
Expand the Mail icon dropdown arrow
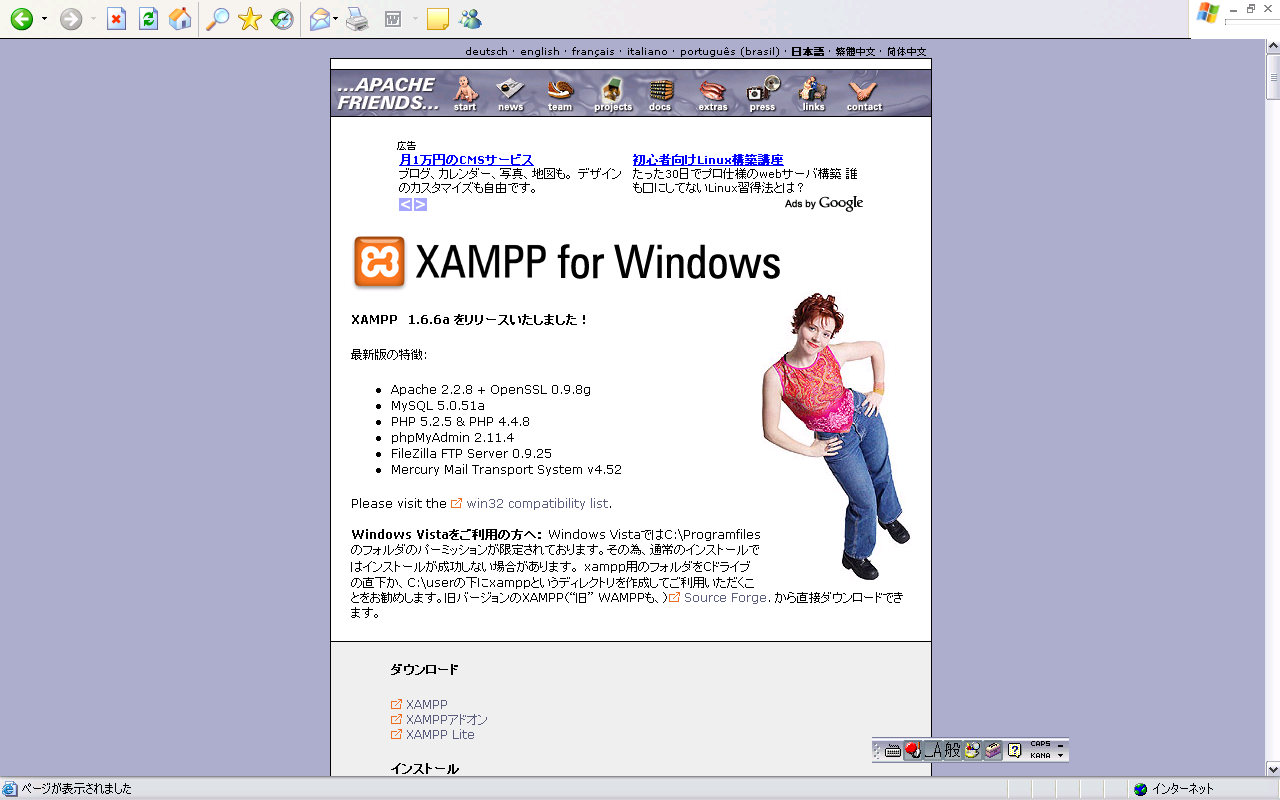(x=336, y=19)
